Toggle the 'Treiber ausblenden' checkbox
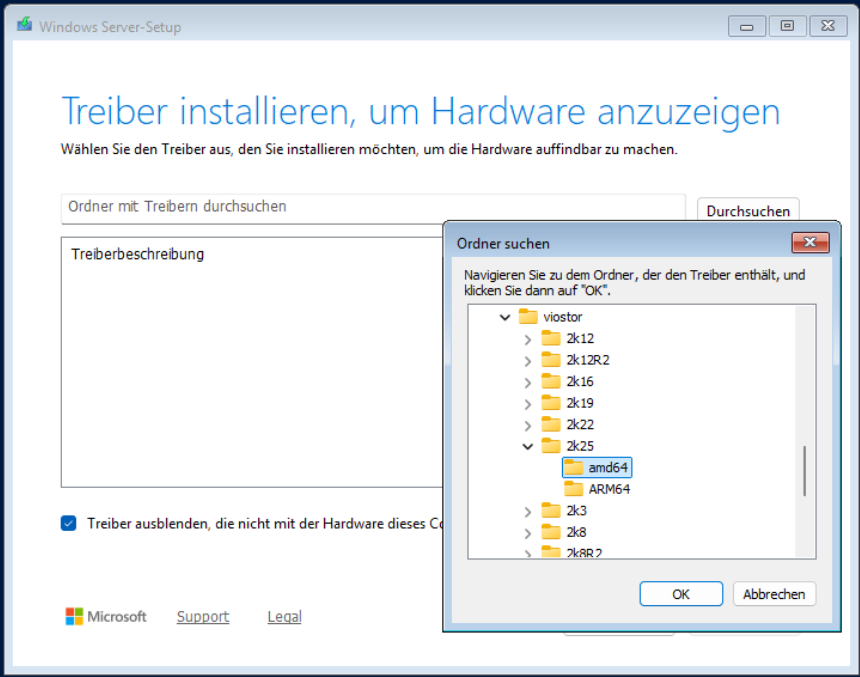This screenshot has width=860, height=677. click(68, 523)
